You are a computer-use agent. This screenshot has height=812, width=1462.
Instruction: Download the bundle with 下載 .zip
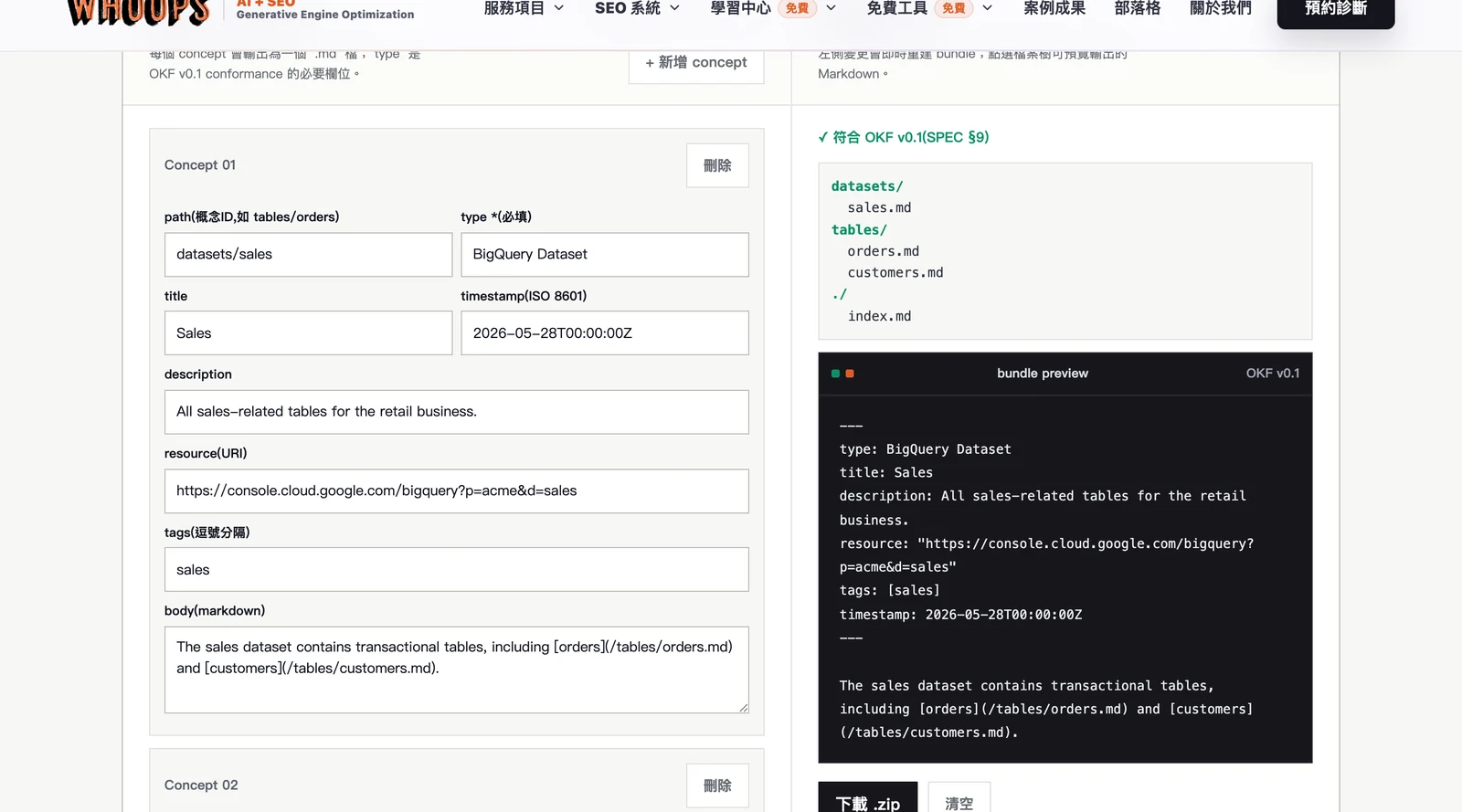point(868,797)
